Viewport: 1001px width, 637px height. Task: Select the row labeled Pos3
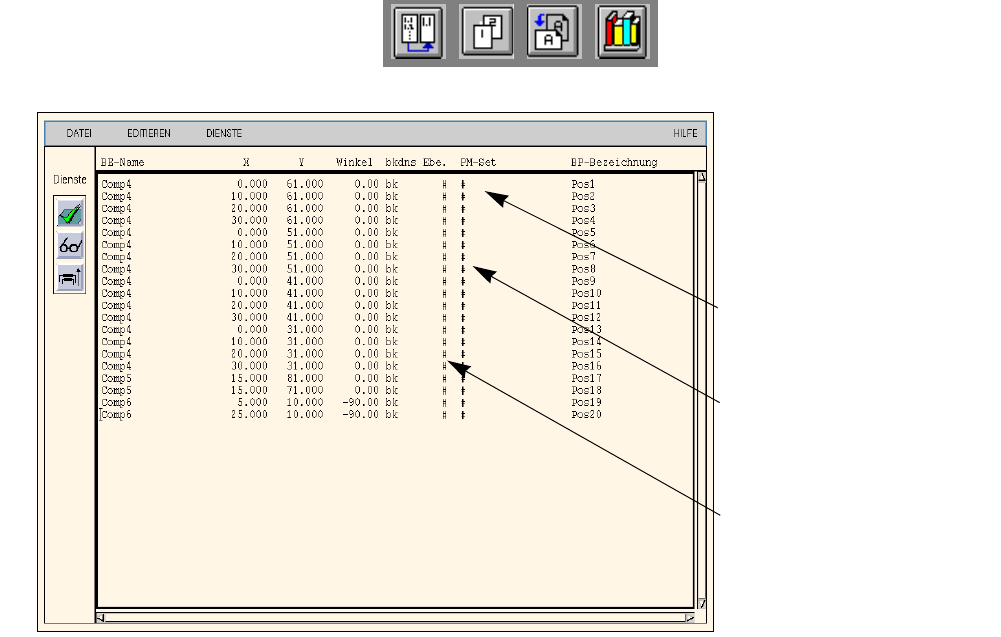pos(395,208)
